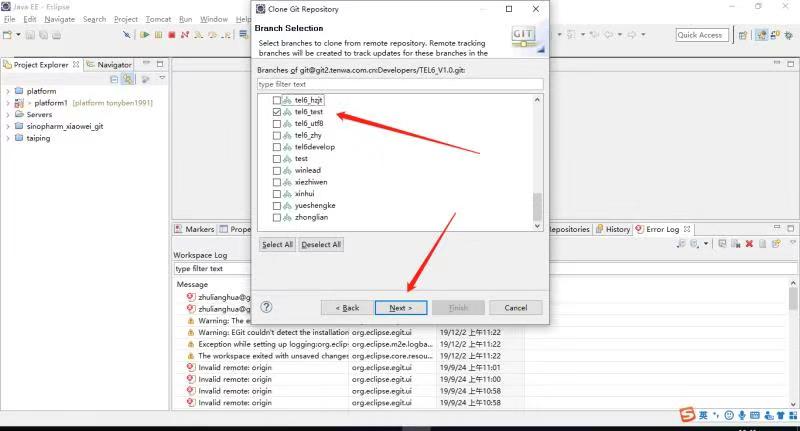800x431 pixels.
Task: Click the red Delete Log icon
Action: tap(749, 244)
